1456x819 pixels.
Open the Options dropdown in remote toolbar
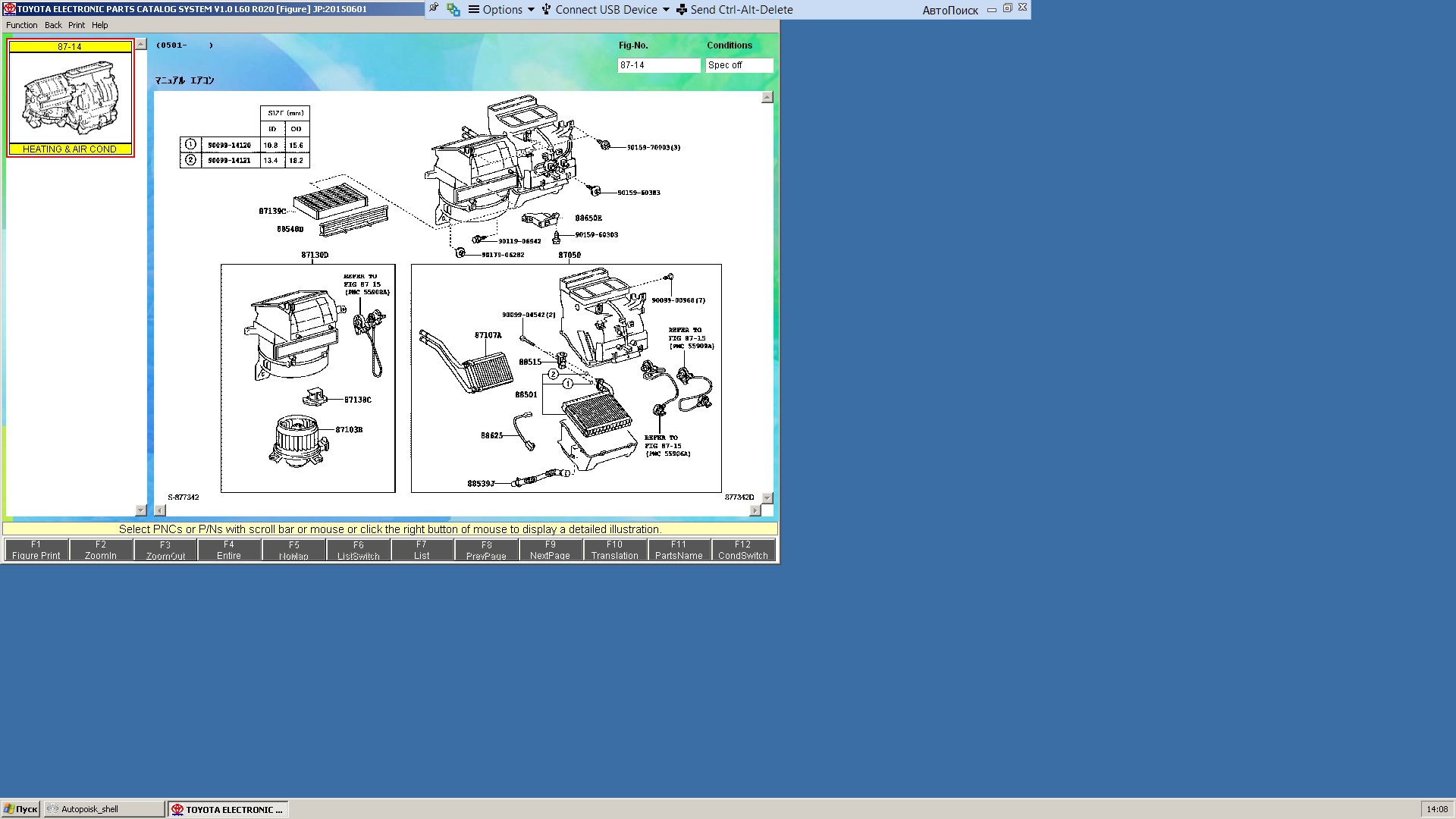point(501,10)
